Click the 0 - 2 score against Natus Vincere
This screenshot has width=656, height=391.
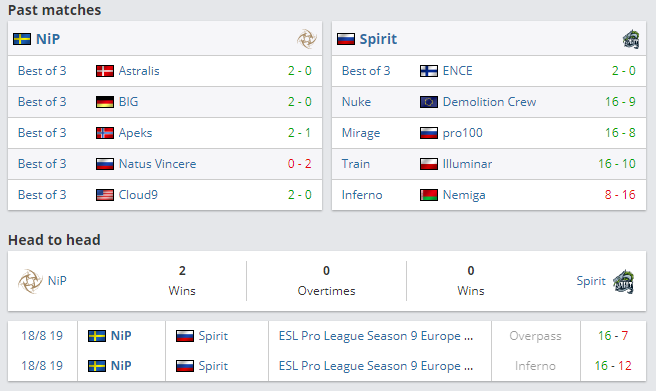click(299, 164)
